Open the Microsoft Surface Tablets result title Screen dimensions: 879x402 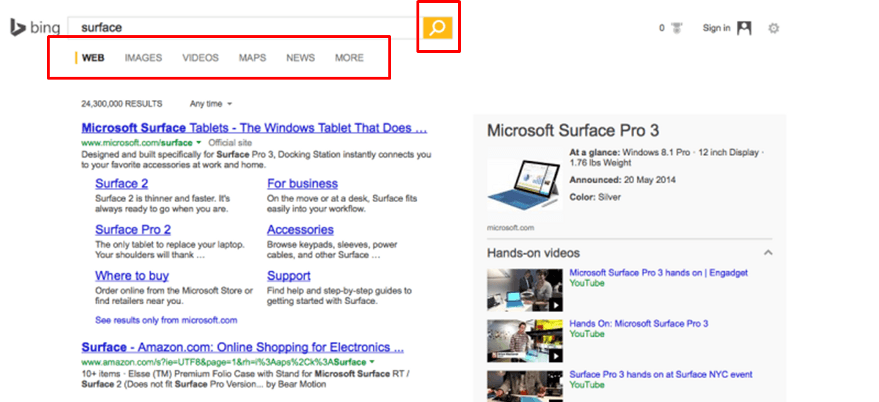pyautogui.click(x=254, y=128)
